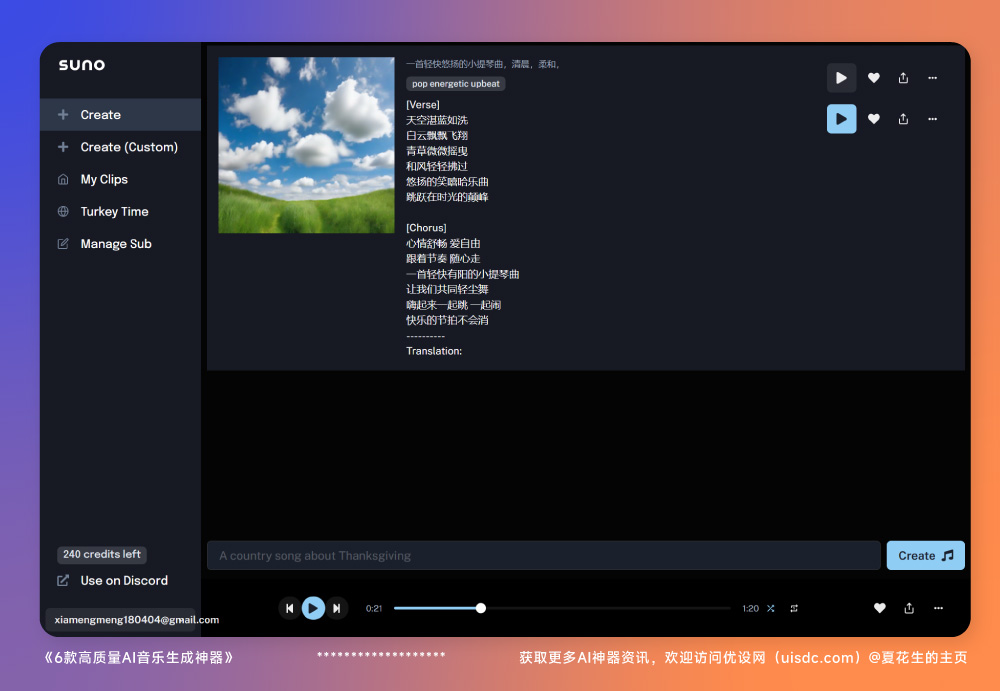Screen dimensions: 1000x691
Task: Like the first clip with the heart icon
Action: point(873,78)
